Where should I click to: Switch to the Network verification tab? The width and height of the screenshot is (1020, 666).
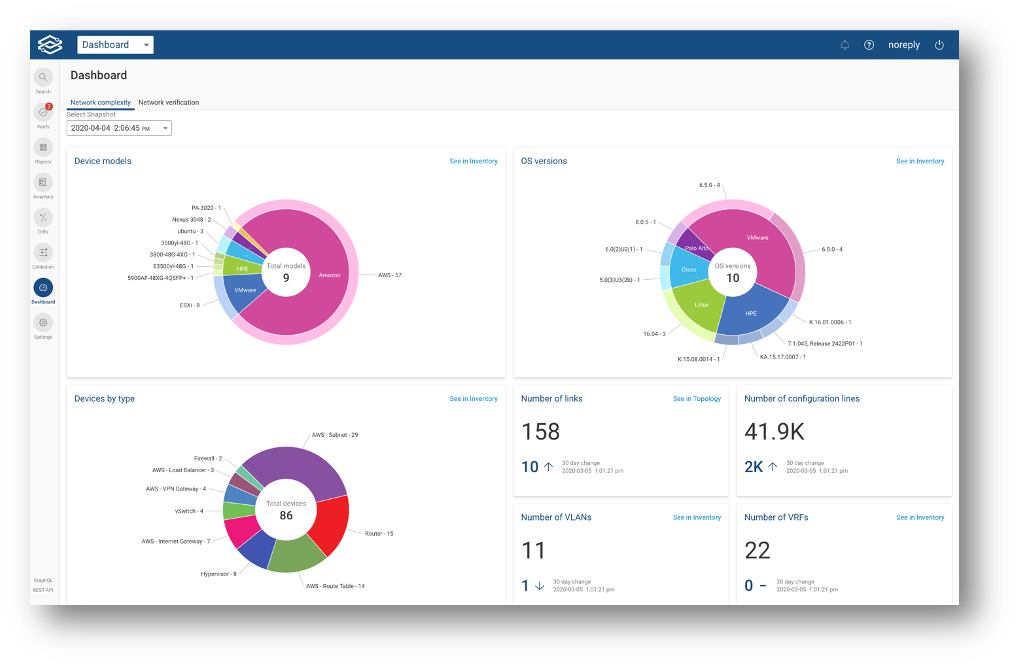168,102
